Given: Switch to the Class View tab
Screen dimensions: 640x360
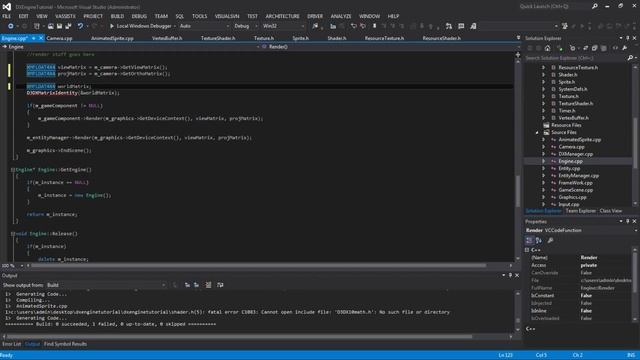Looking at the screenshot, I should coord(611,211).
